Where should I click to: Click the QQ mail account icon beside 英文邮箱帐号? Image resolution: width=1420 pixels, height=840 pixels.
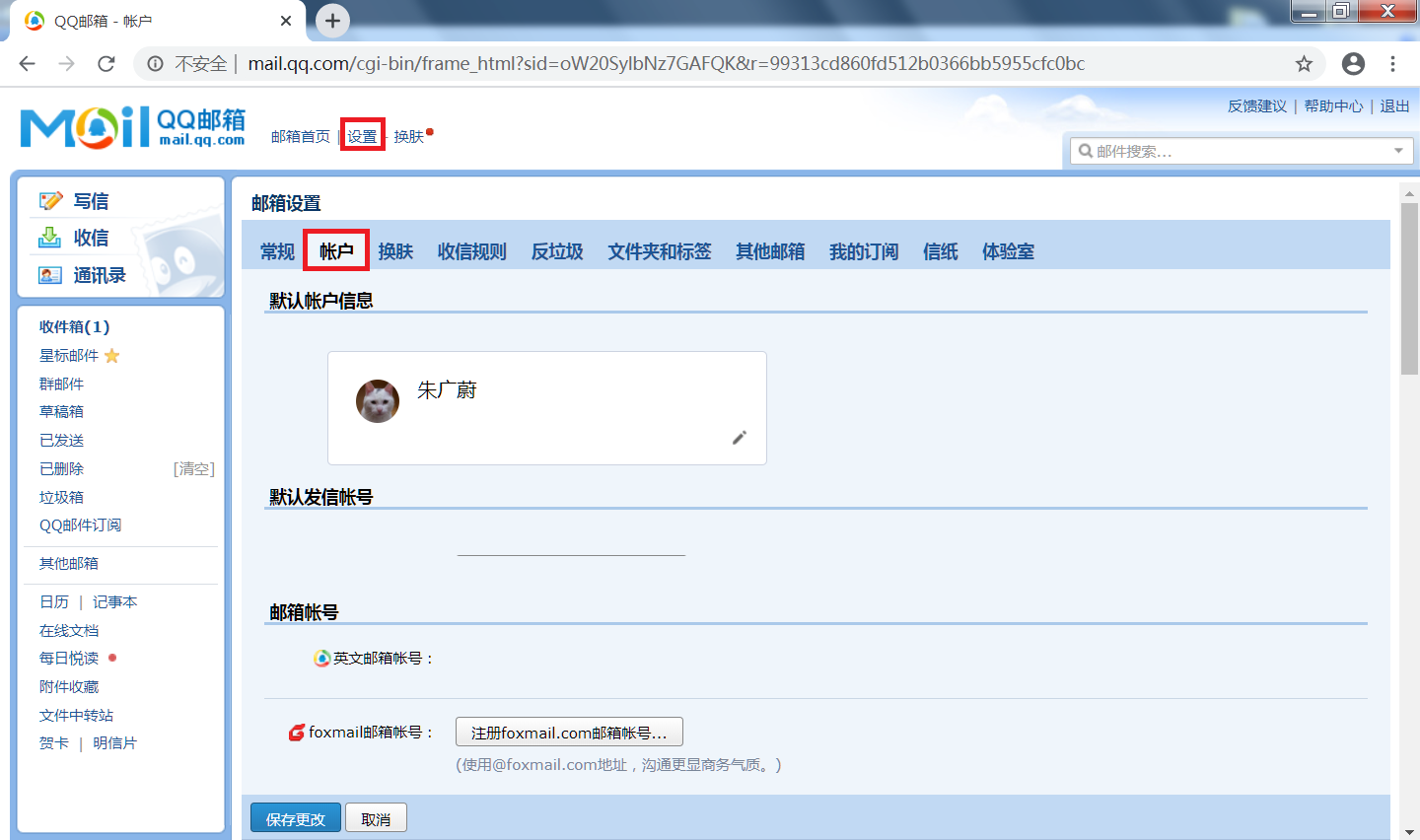(321, 658)
